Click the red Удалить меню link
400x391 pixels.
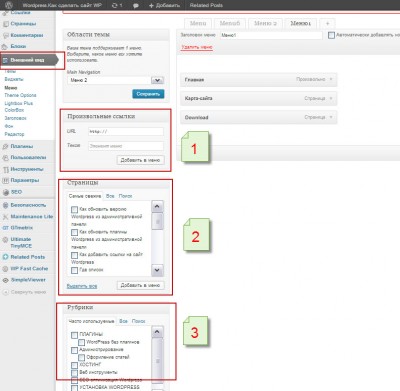coord(197,47)
